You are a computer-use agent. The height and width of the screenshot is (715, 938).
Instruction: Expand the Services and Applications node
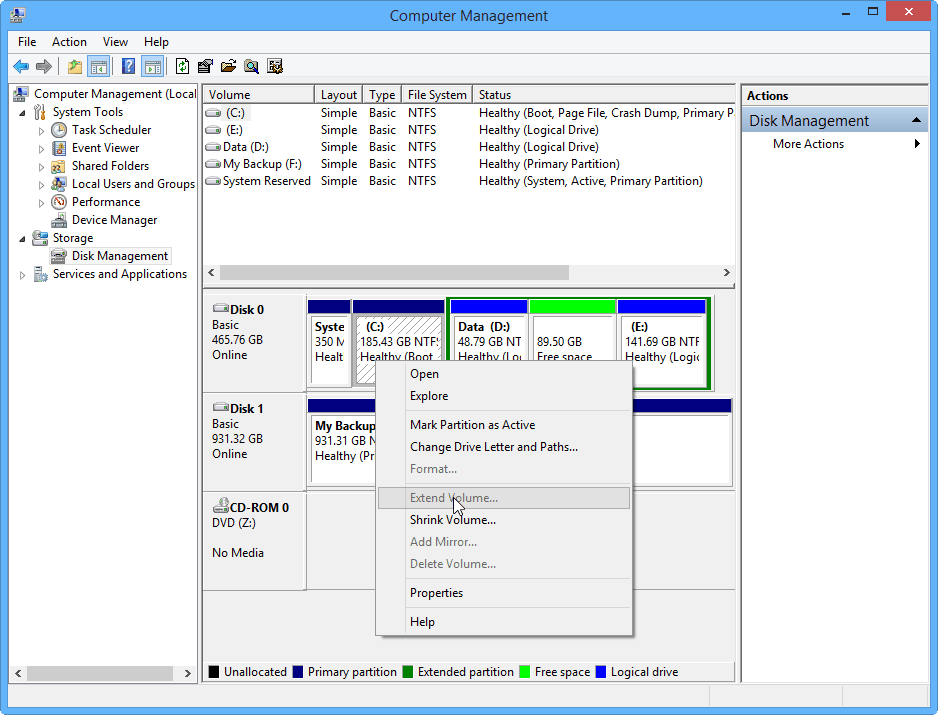(x=22, y=275)
